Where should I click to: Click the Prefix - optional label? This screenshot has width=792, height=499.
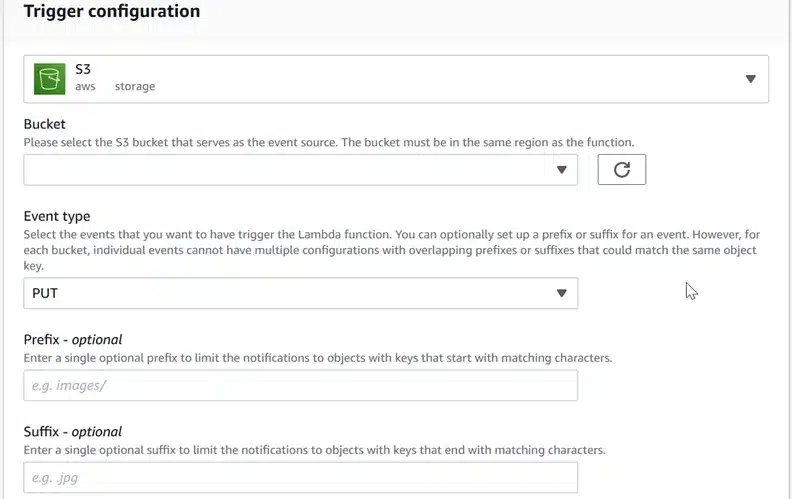click(x=73, y=339)
